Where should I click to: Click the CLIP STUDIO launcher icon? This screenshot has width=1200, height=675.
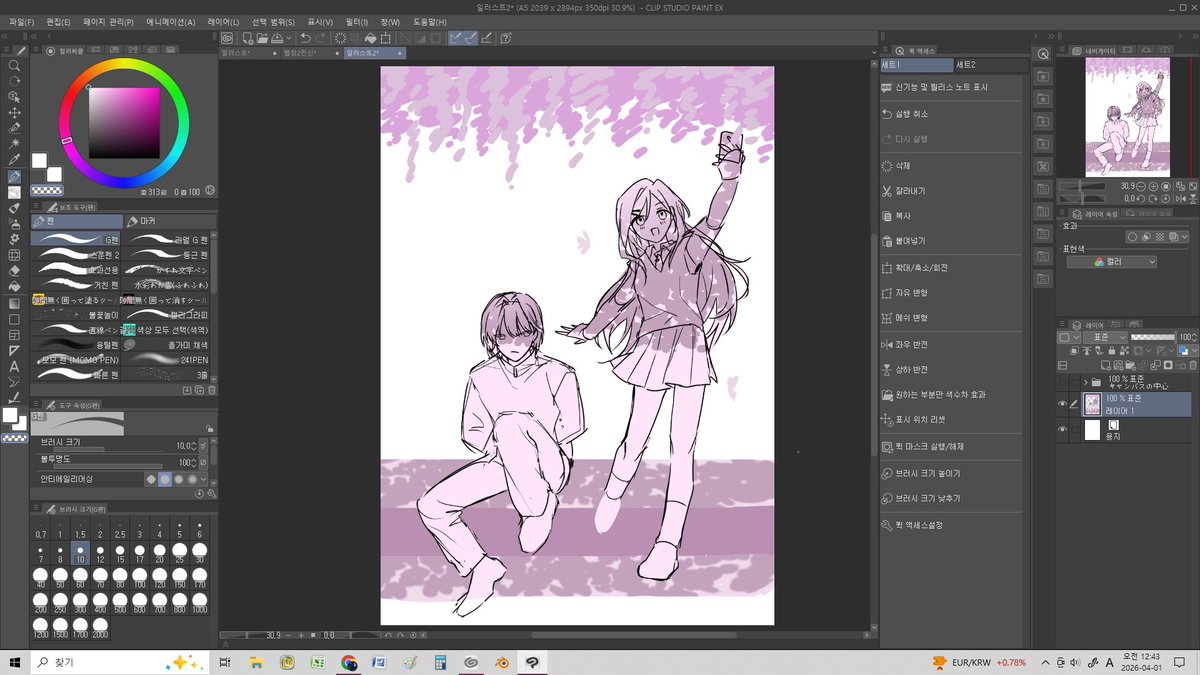pyautogui.click(x=227, y=38)
